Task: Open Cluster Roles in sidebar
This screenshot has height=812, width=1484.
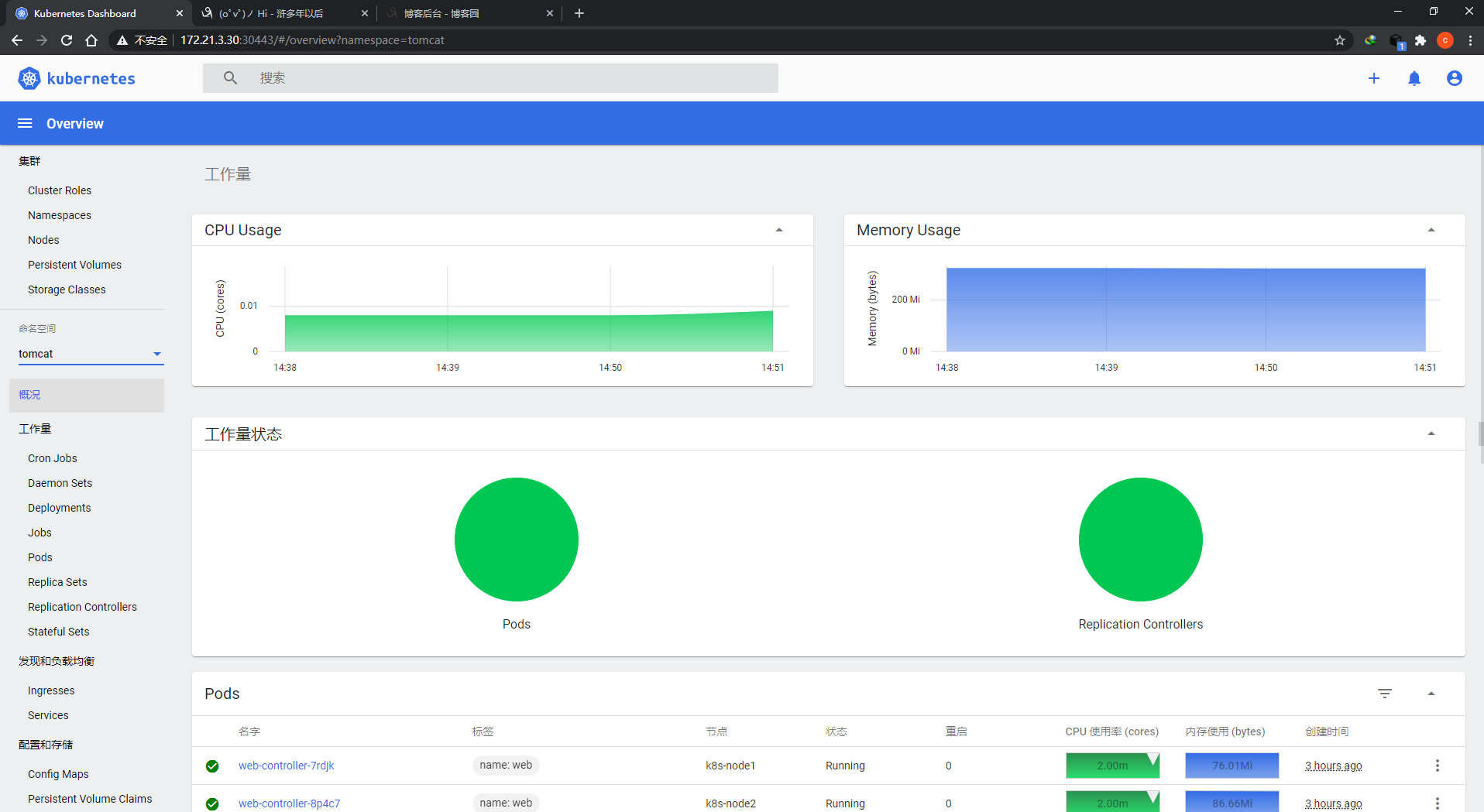Action: pyautogui.click(x=60, y=190)
